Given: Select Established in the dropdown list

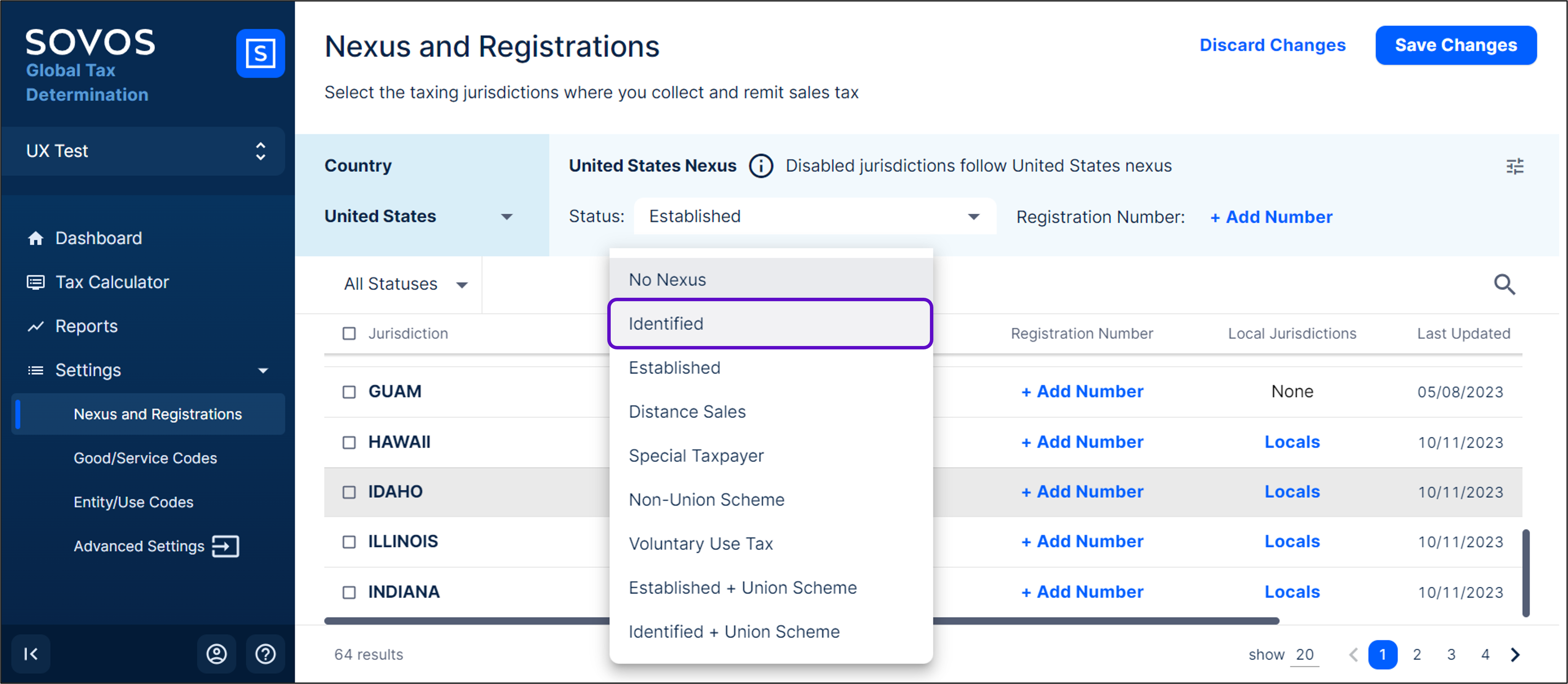Looking at the screenshot, I should click(771, 368).
